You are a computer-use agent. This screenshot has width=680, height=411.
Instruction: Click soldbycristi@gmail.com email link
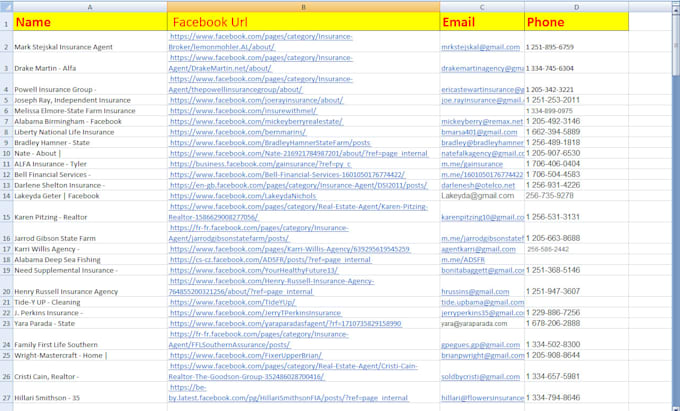(481, 377)
